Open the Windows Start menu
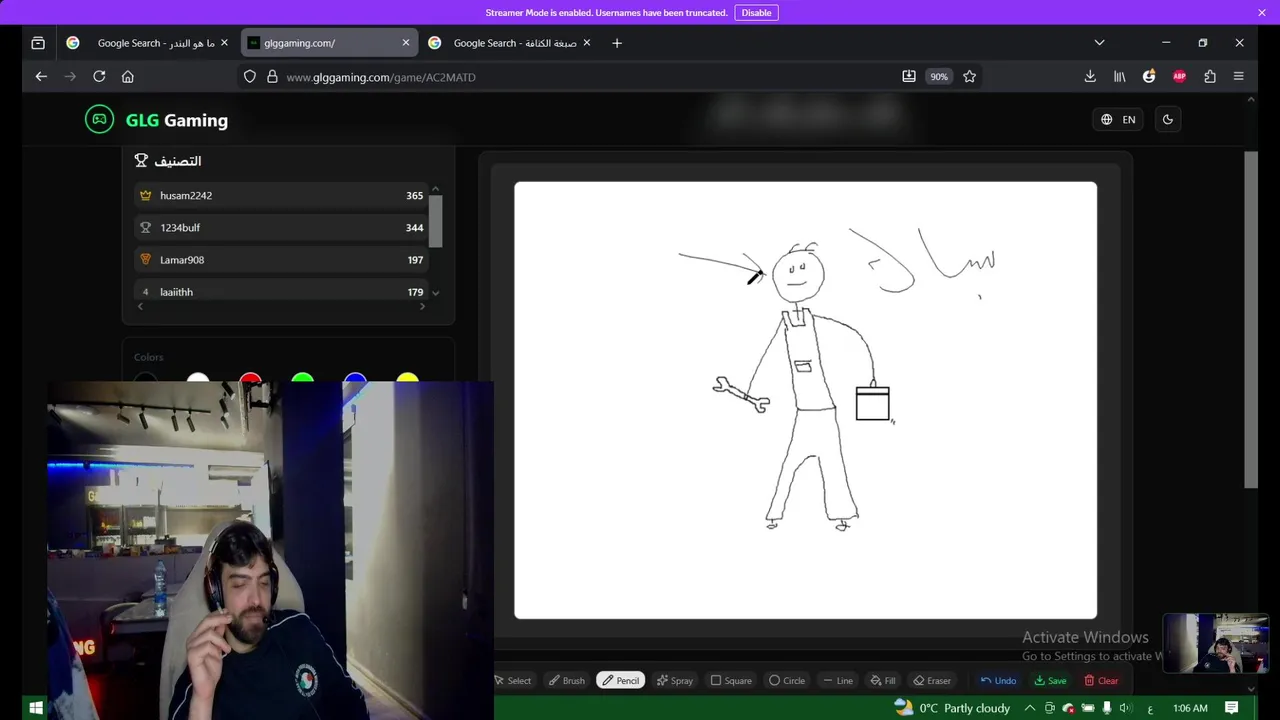The image size is (1280, 720). pyautogui.click(x=36, y=708)
